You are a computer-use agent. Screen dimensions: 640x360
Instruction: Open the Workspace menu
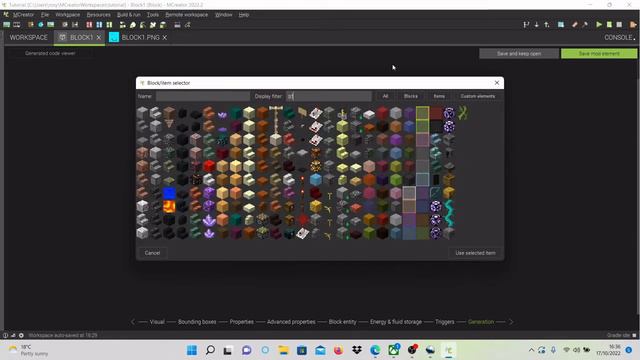[x=68, y=15]
